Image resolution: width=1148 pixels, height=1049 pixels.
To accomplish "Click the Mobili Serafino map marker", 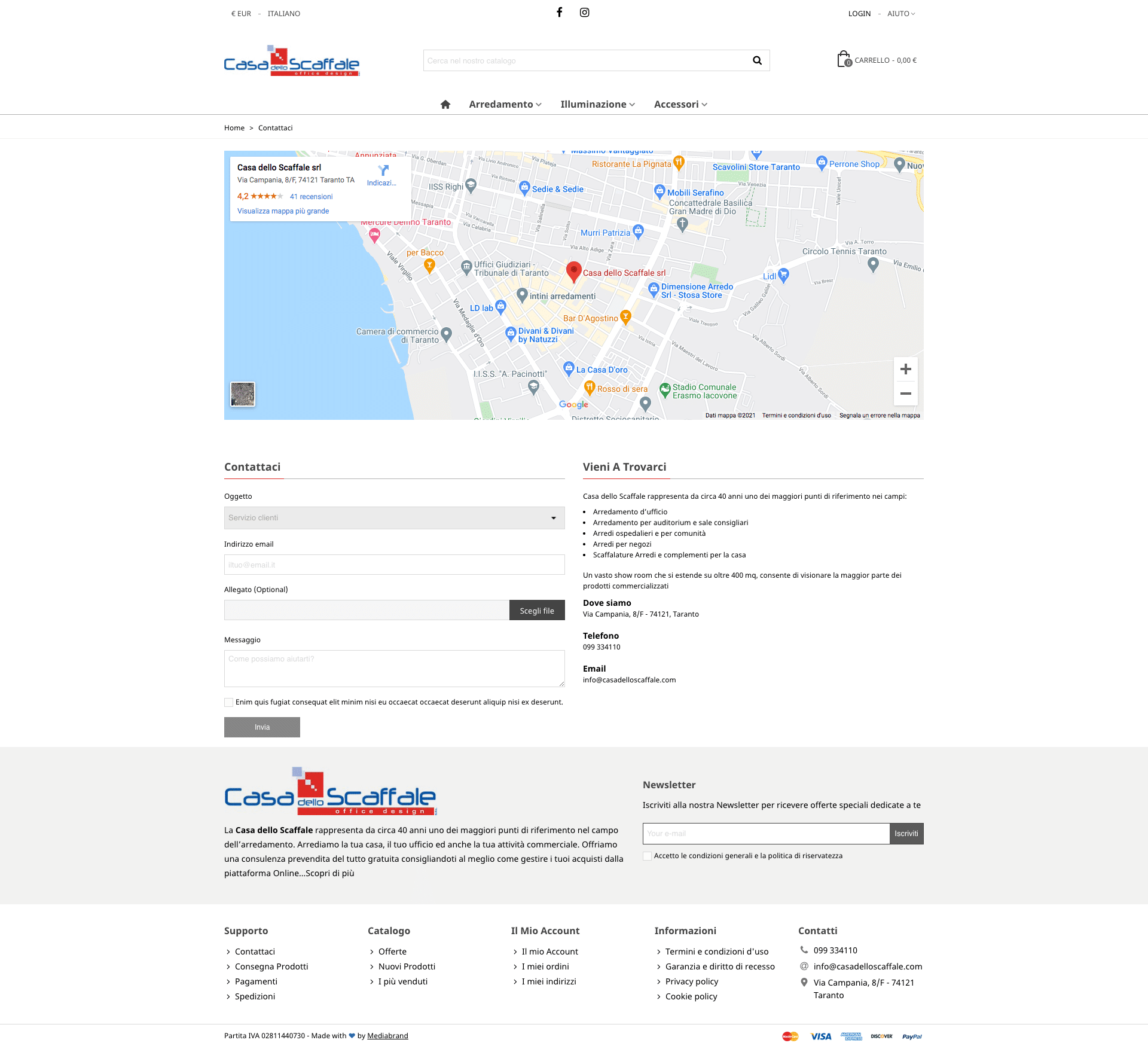I will pyautogui.click(x=660, y=191).
